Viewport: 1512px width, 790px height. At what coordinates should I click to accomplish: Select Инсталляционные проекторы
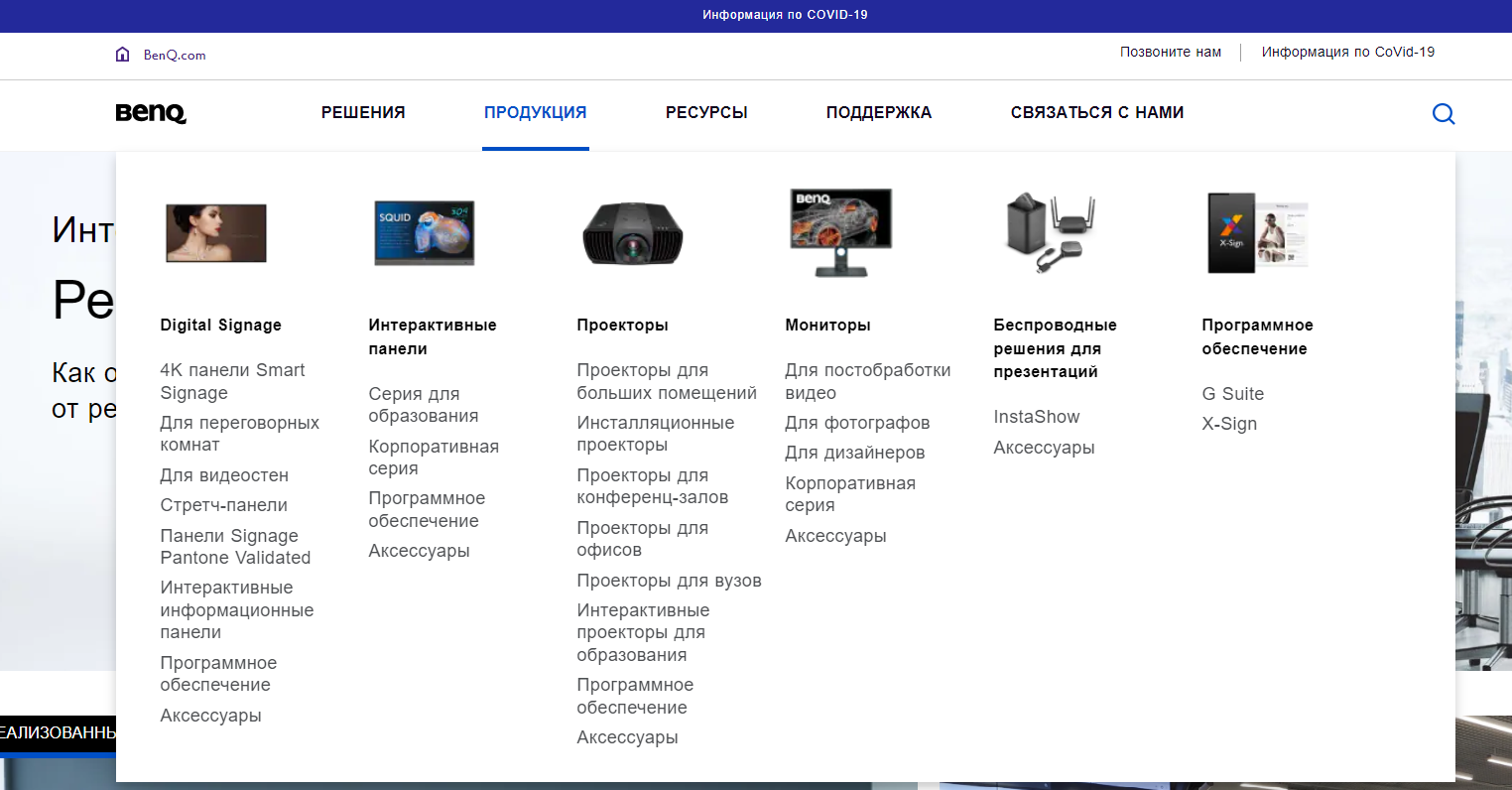[x=656, y=434]
